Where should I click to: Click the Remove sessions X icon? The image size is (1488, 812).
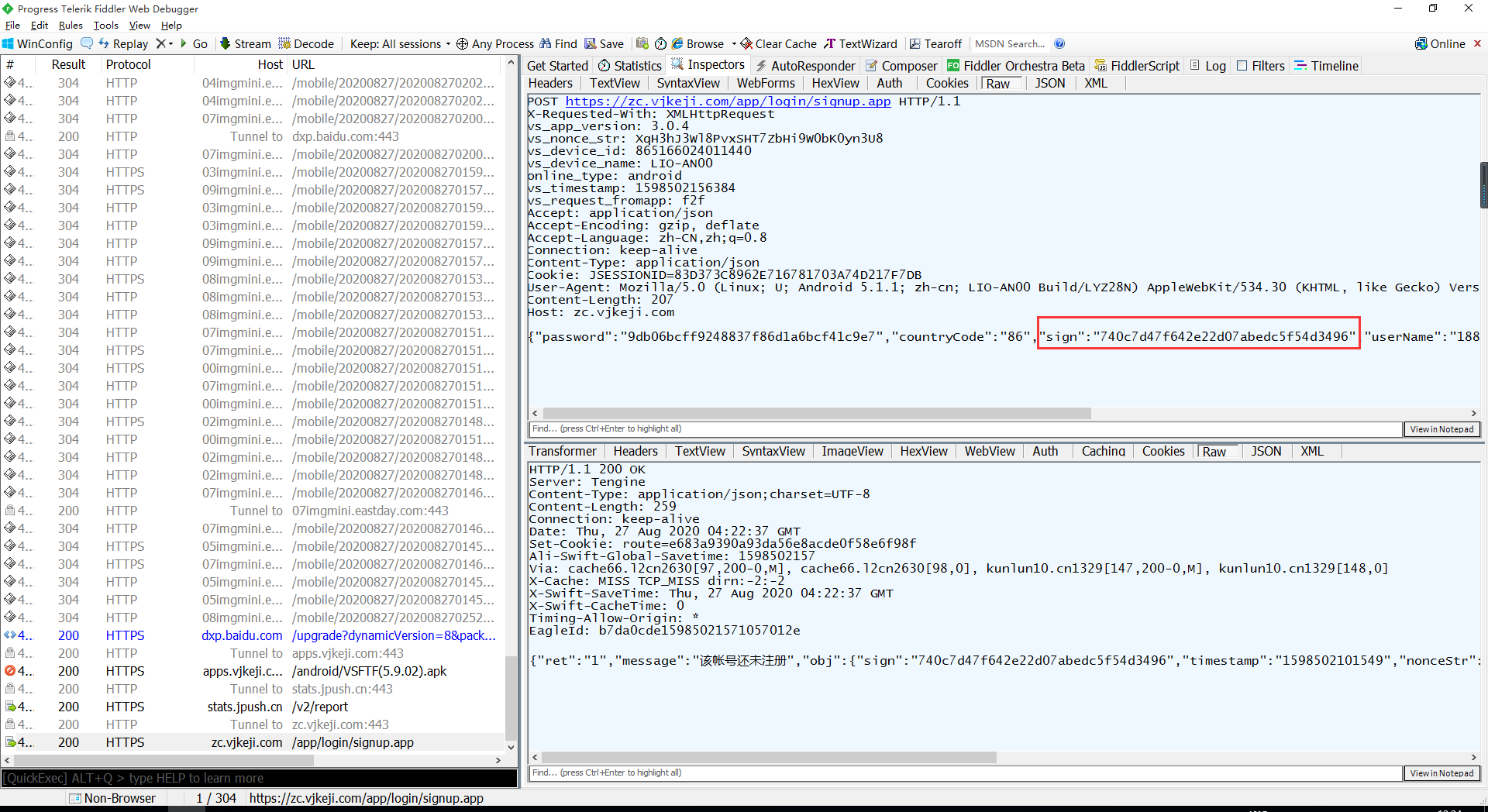click(160, 43)
